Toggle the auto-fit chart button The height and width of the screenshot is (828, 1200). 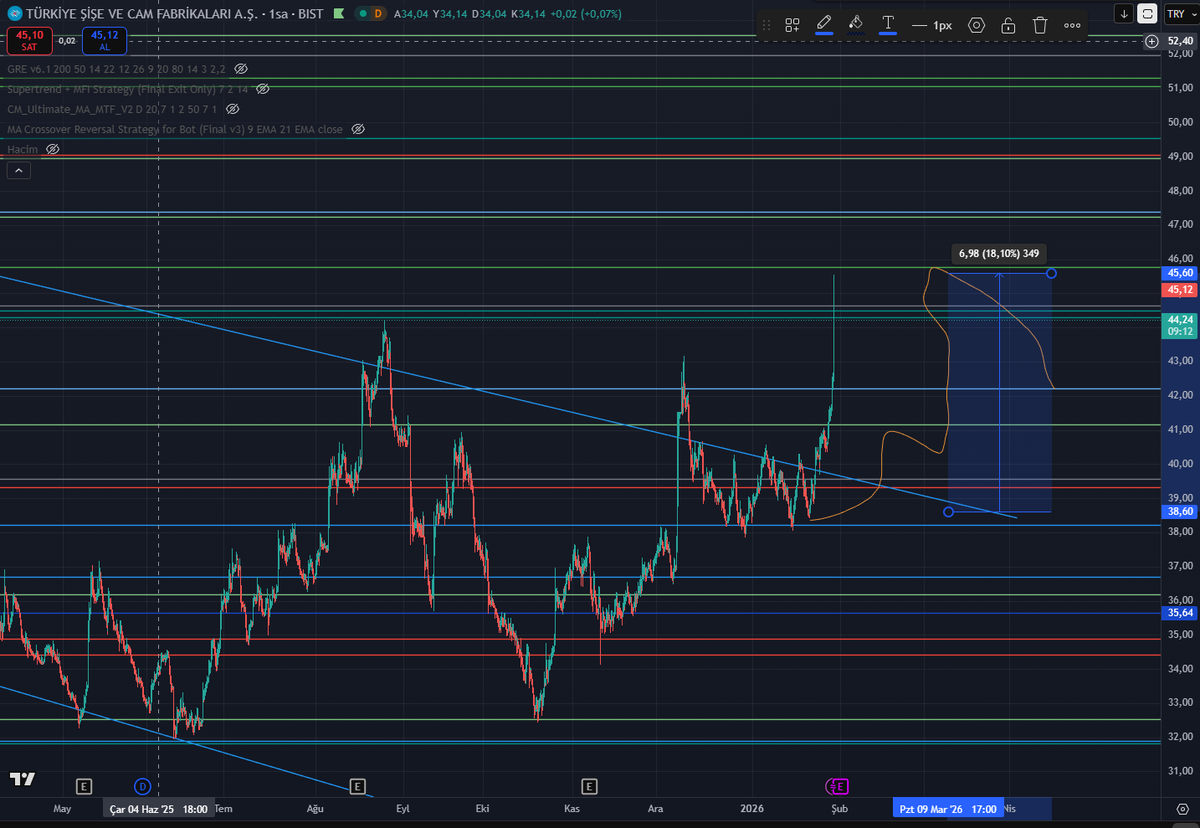1148,14
